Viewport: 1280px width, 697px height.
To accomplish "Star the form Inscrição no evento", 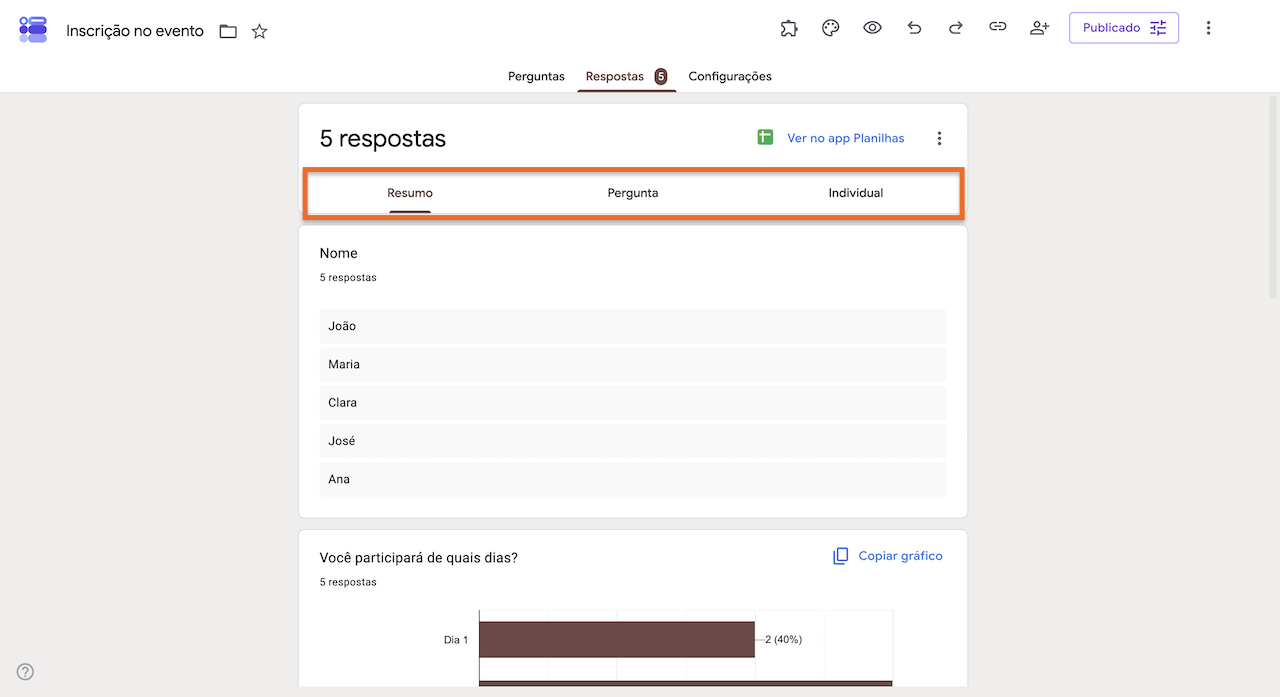I will (x=259, y=31).
